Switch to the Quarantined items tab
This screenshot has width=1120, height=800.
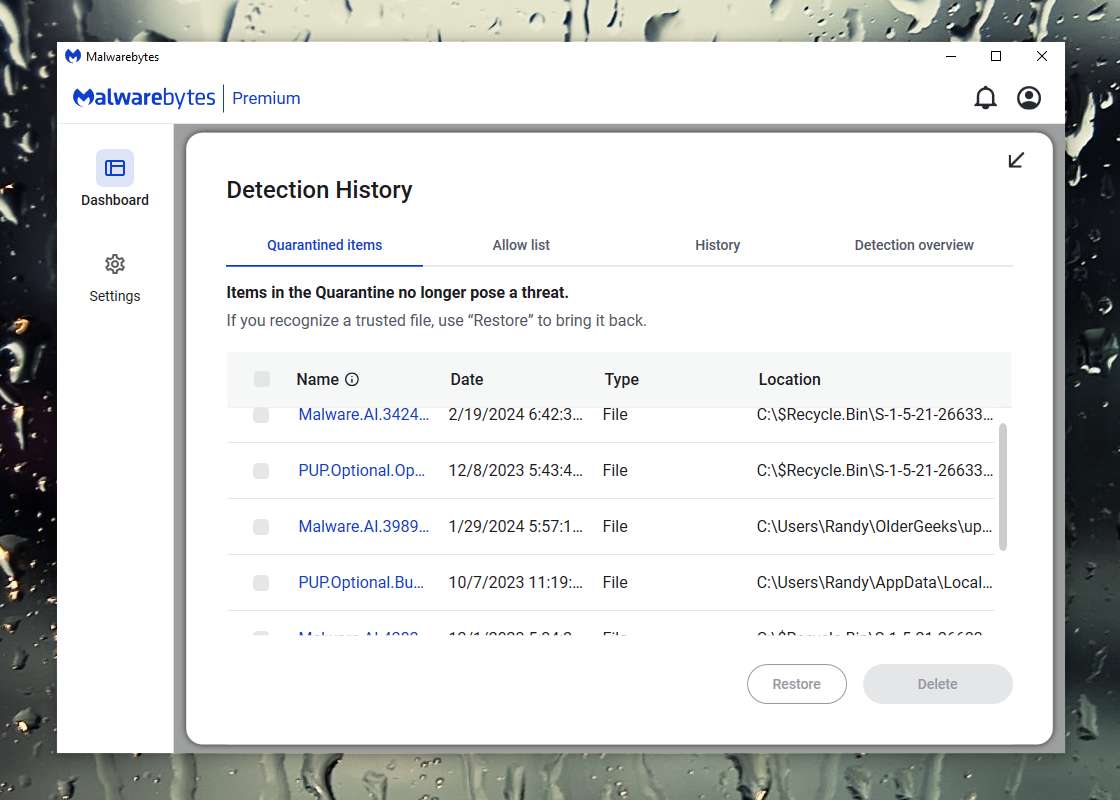(324, 245)
